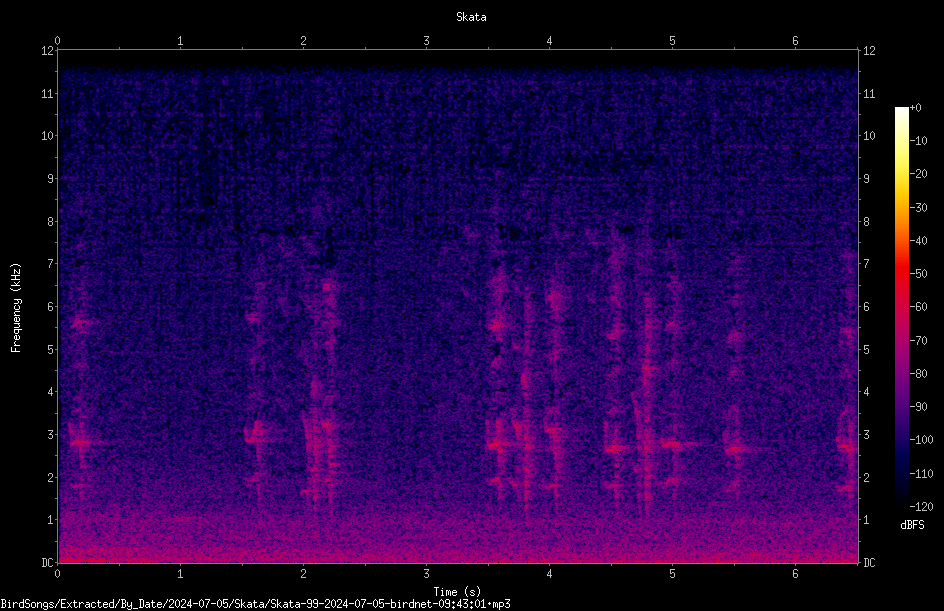944x611 pixels.
Task: Click "10" on the left frequency axis
Action: pos(47,136)
